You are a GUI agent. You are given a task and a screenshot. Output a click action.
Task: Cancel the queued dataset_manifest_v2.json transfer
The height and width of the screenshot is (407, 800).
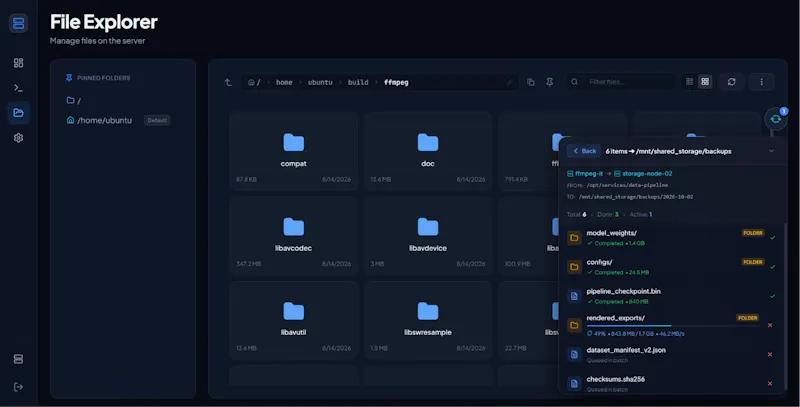pos(770,354)
